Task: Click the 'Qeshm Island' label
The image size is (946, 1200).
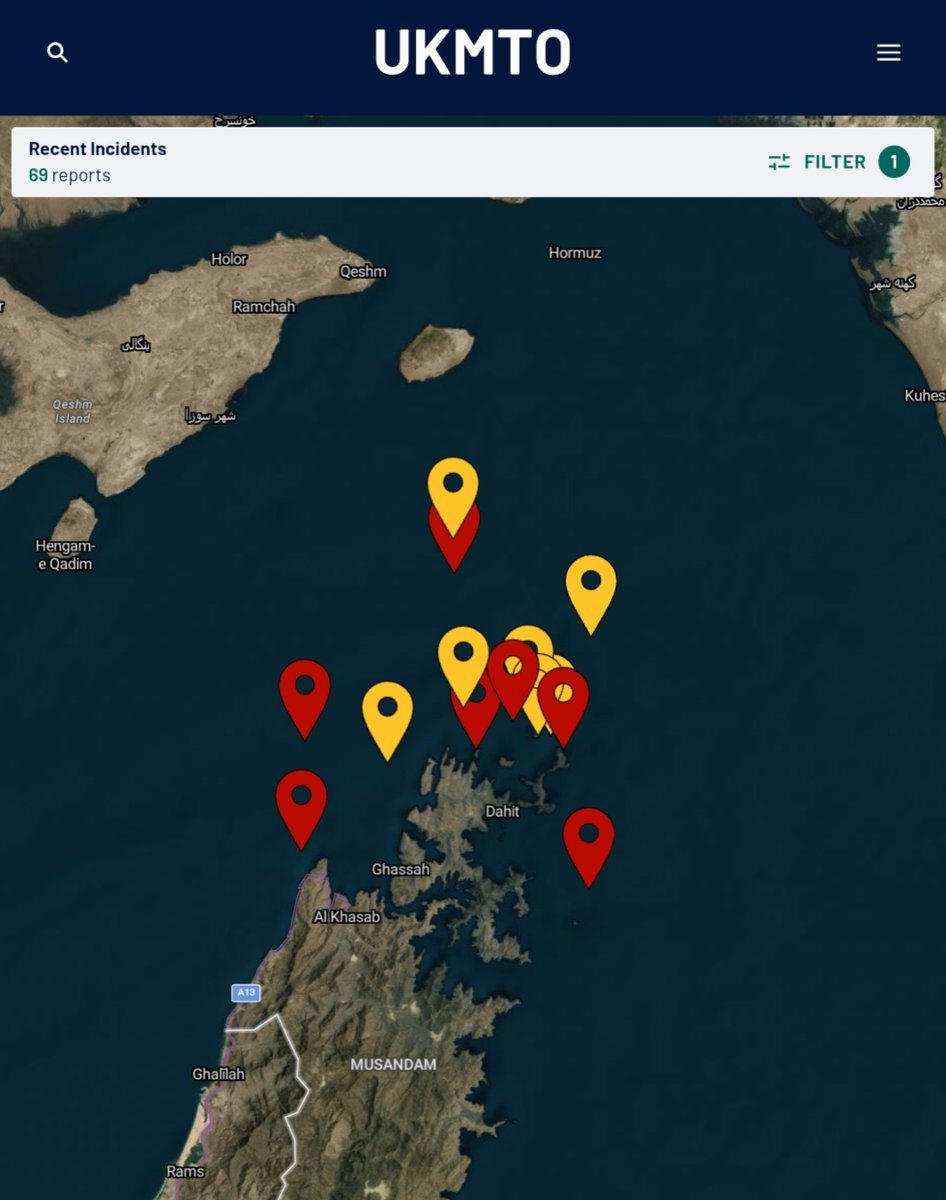Action: click(x=72, y=411)
